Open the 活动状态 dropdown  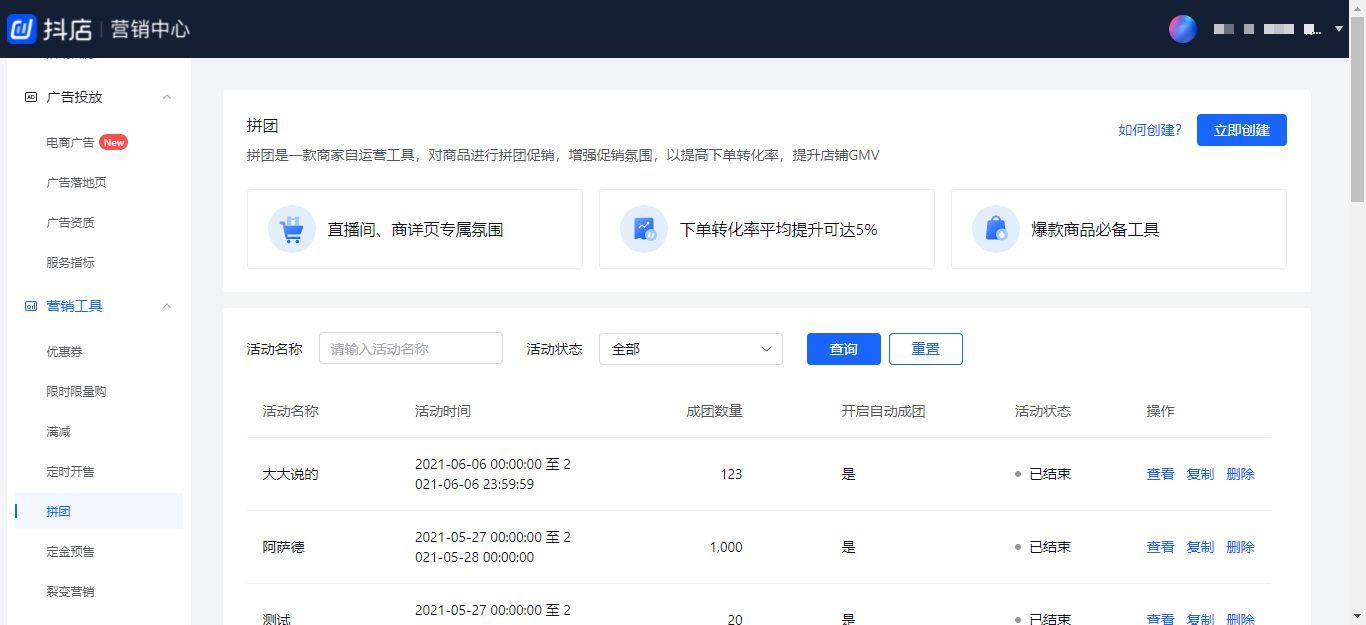click(x=690, y=349)
